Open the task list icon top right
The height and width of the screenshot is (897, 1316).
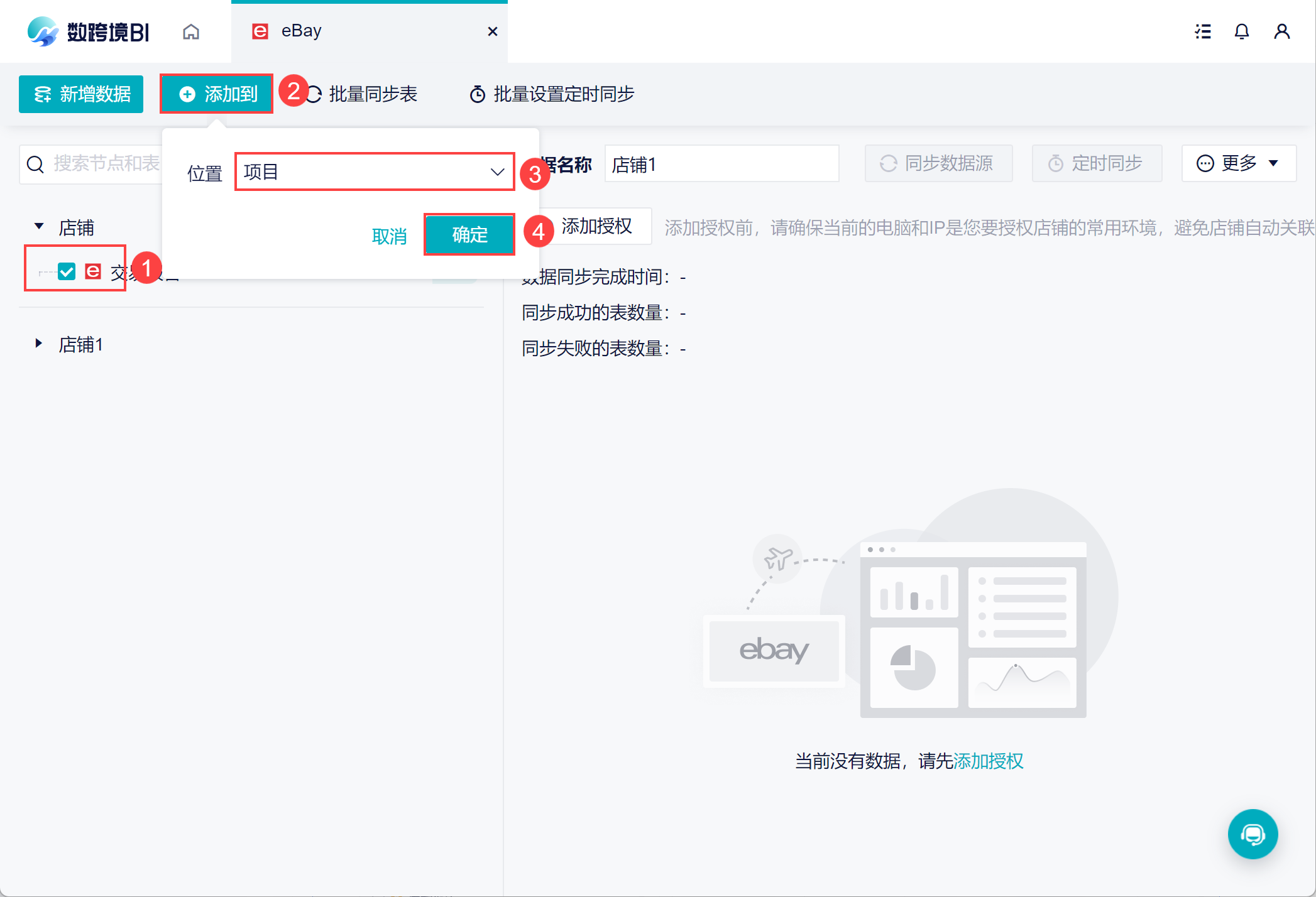coord(1202,31)
